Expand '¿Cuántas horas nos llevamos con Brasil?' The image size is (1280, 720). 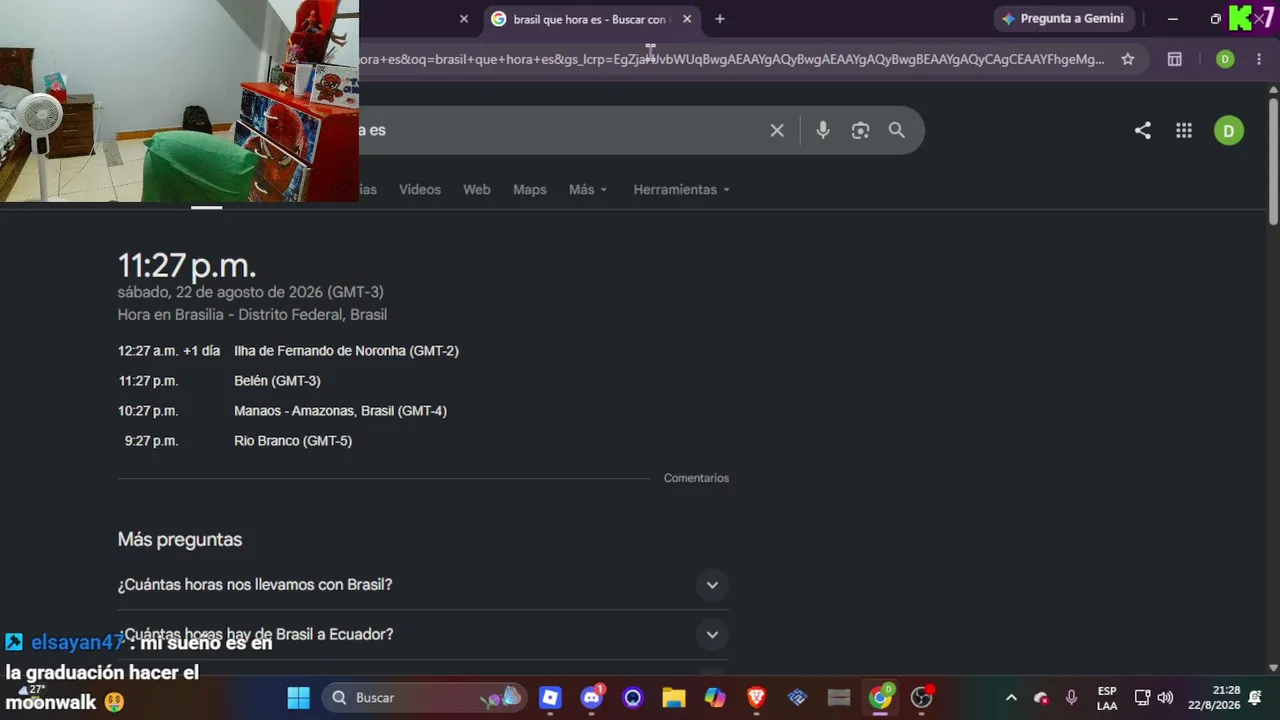click(423, 585)
